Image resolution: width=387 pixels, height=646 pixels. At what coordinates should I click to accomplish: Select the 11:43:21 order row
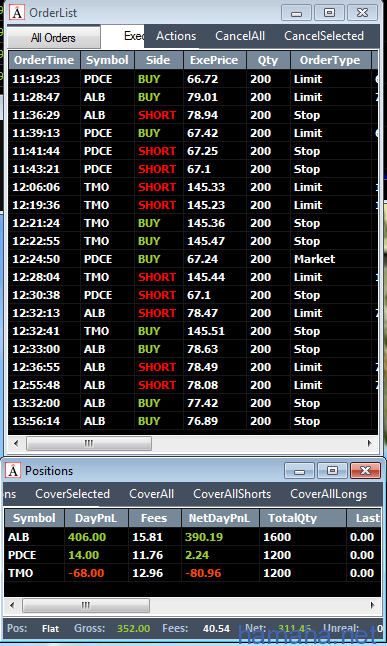(193, 169)
